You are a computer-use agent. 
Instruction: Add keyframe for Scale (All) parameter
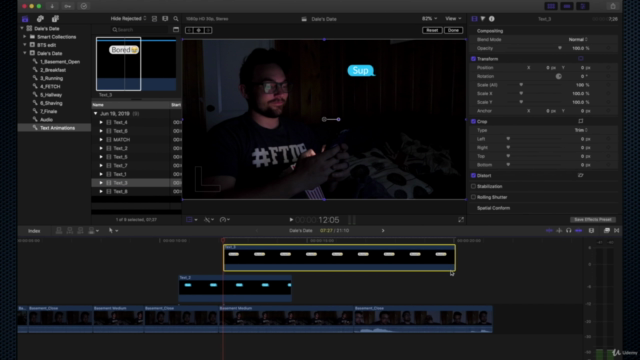click(609, 85)
